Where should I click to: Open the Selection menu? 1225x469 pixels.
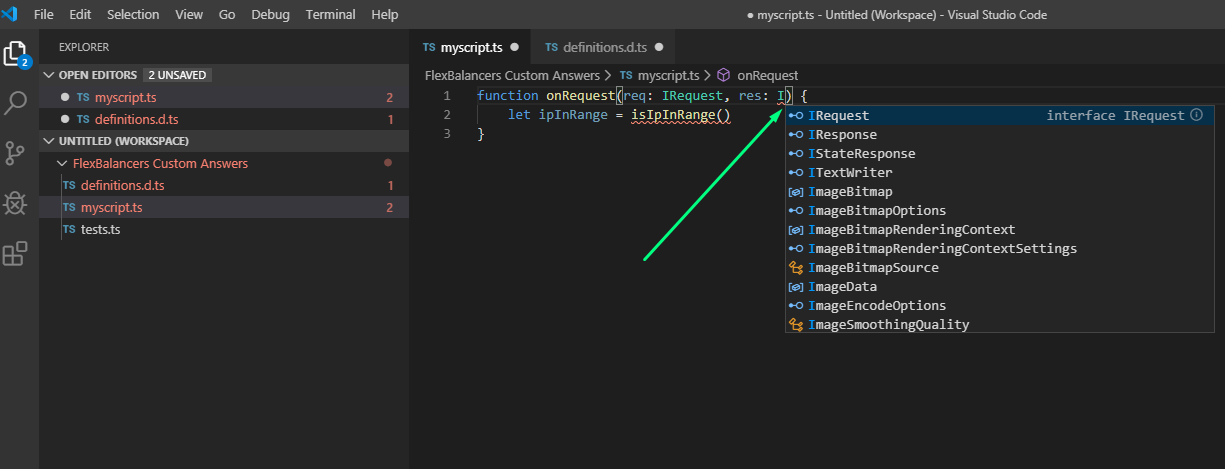(133, 15)
